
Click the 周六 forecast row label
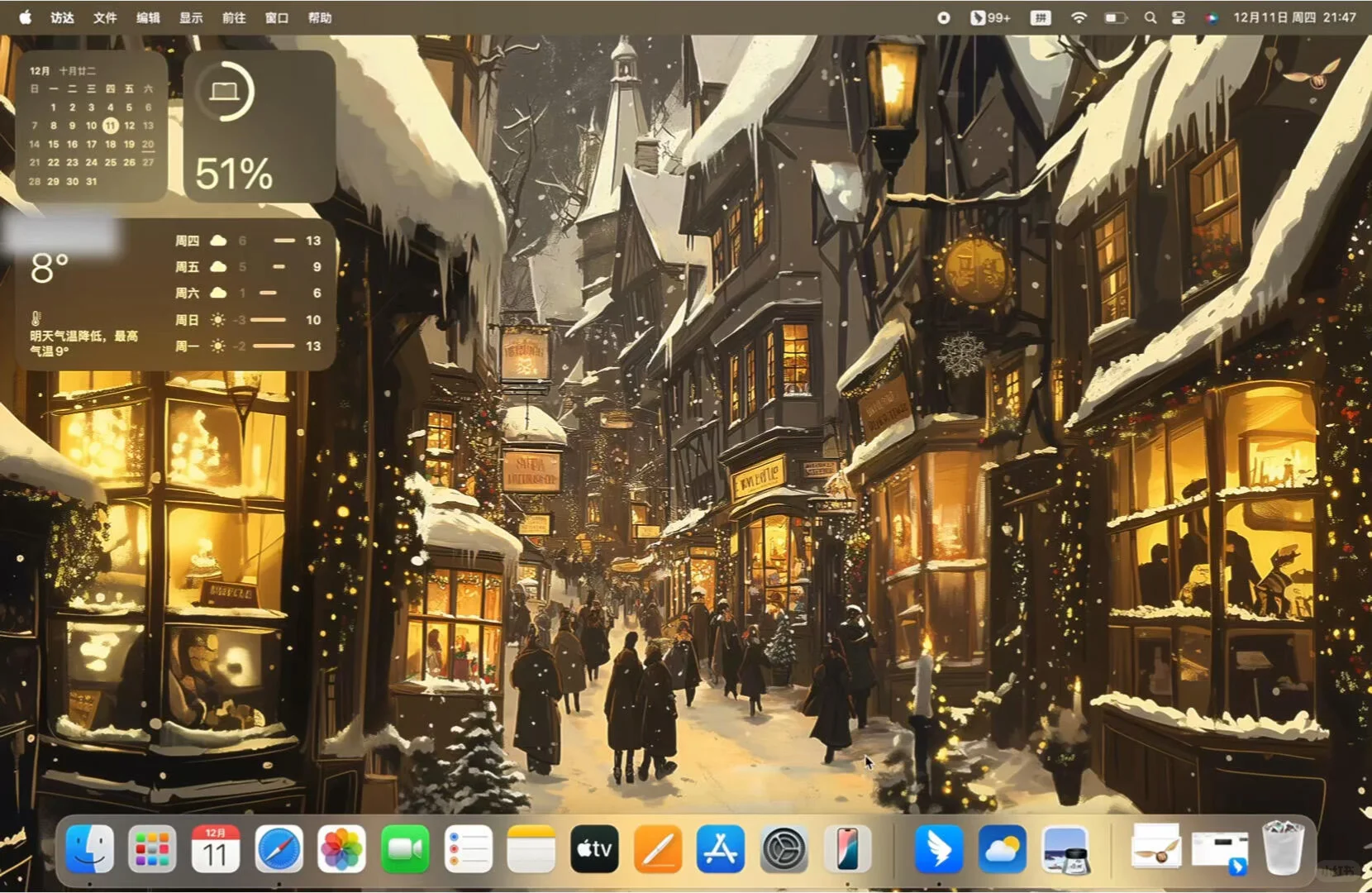pos(187,294)
